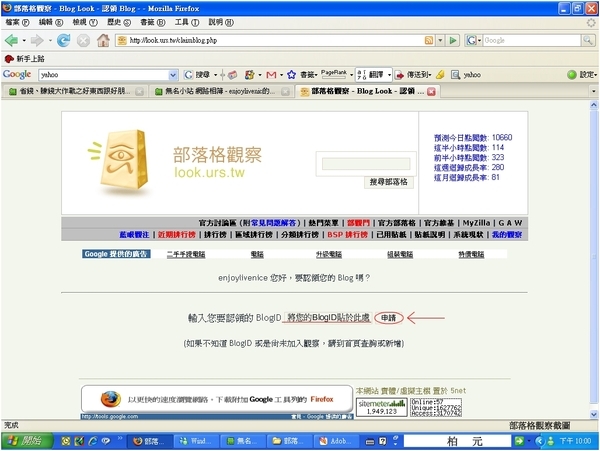Switch to the first tab 省錢、賺錢大作戰
The height and width of the screenshot is (451, 600).
pos(75,91)
